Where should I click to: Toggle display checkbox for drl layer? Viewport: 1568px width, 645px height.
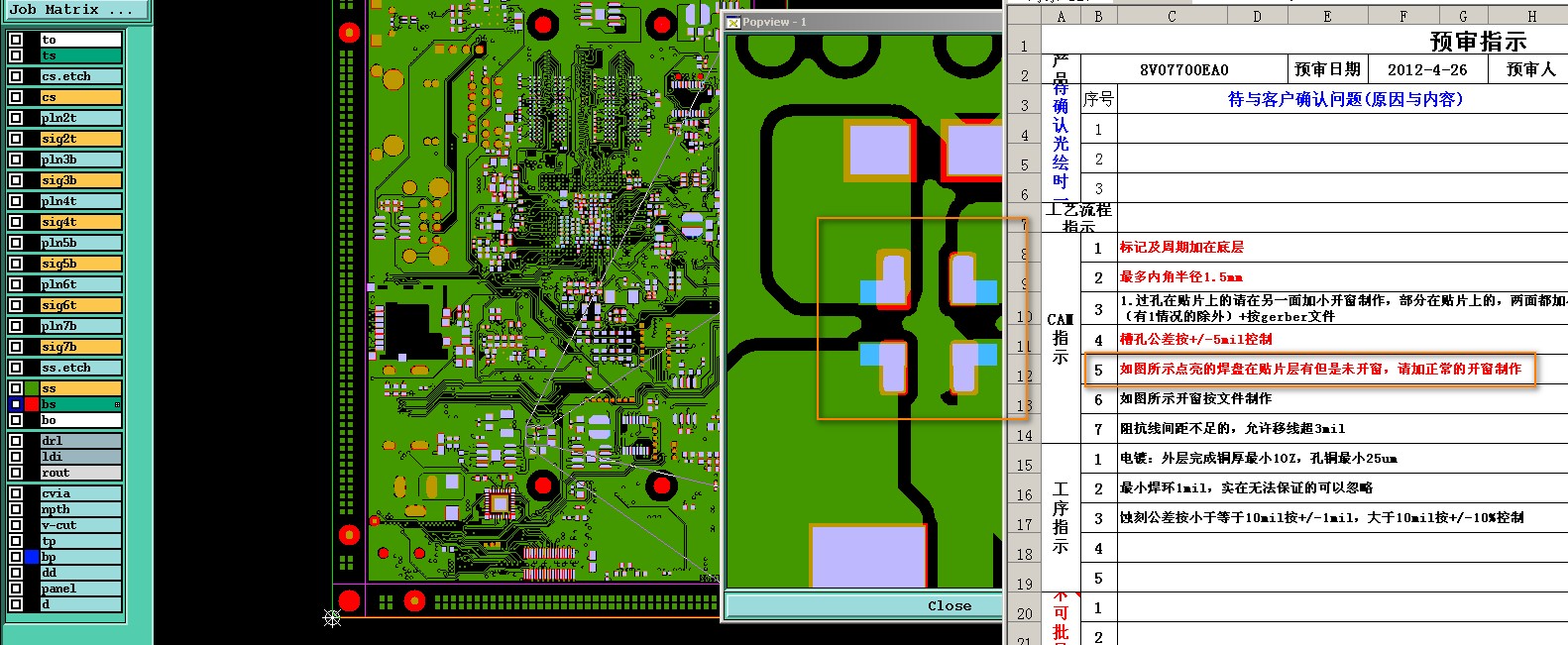16,441
